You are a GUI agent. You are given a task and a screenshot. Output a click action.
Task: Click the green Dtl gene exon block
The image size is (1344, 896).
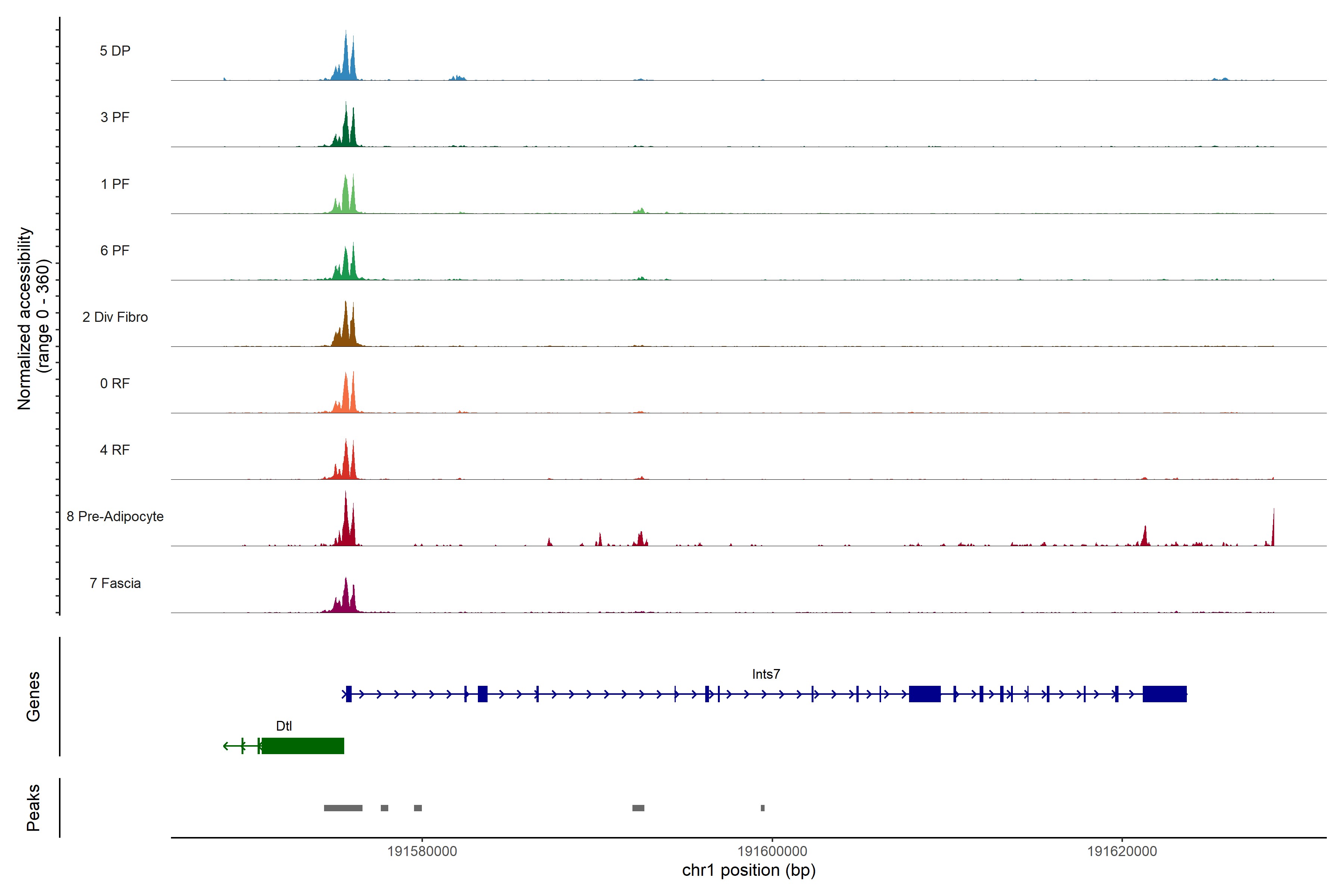tap(303, 746)
